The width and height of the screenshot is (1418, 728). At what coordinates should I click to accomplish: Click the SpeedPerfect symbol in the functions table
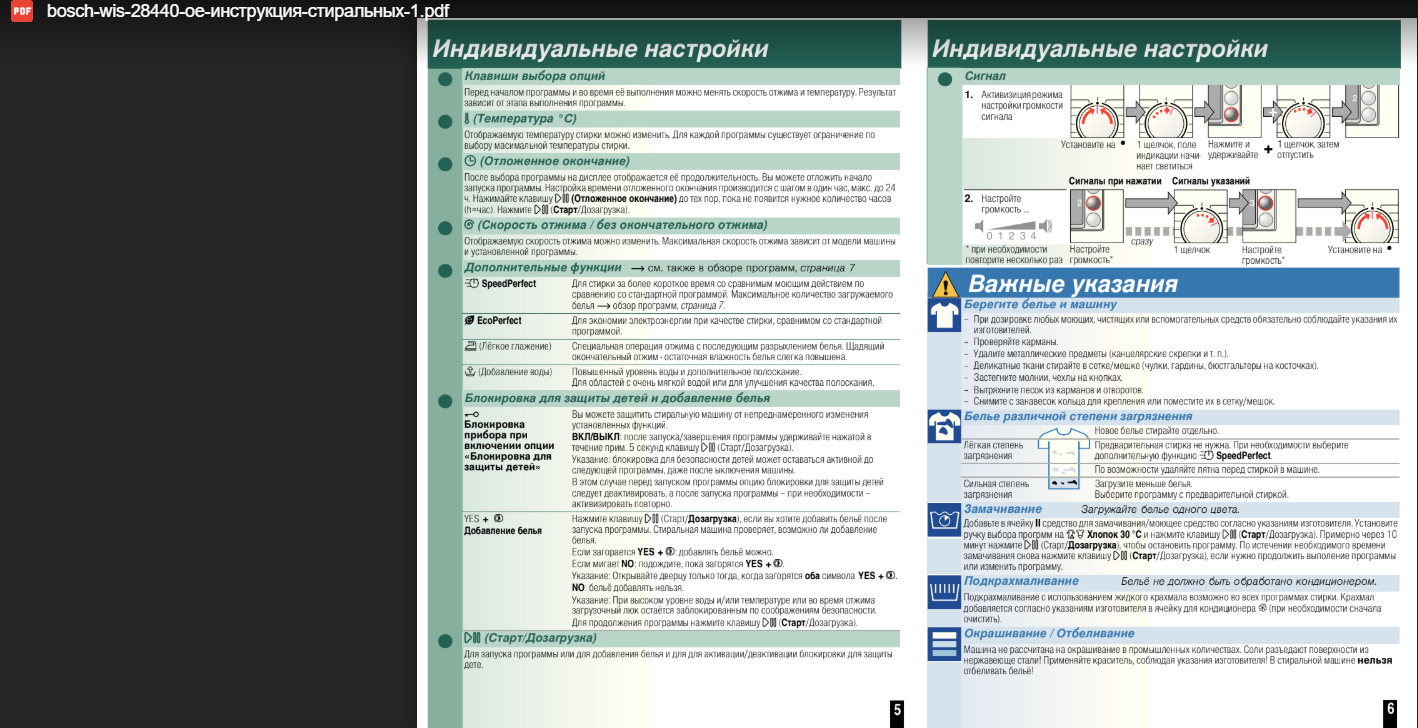pyautogui.click(x=472, y=284)
